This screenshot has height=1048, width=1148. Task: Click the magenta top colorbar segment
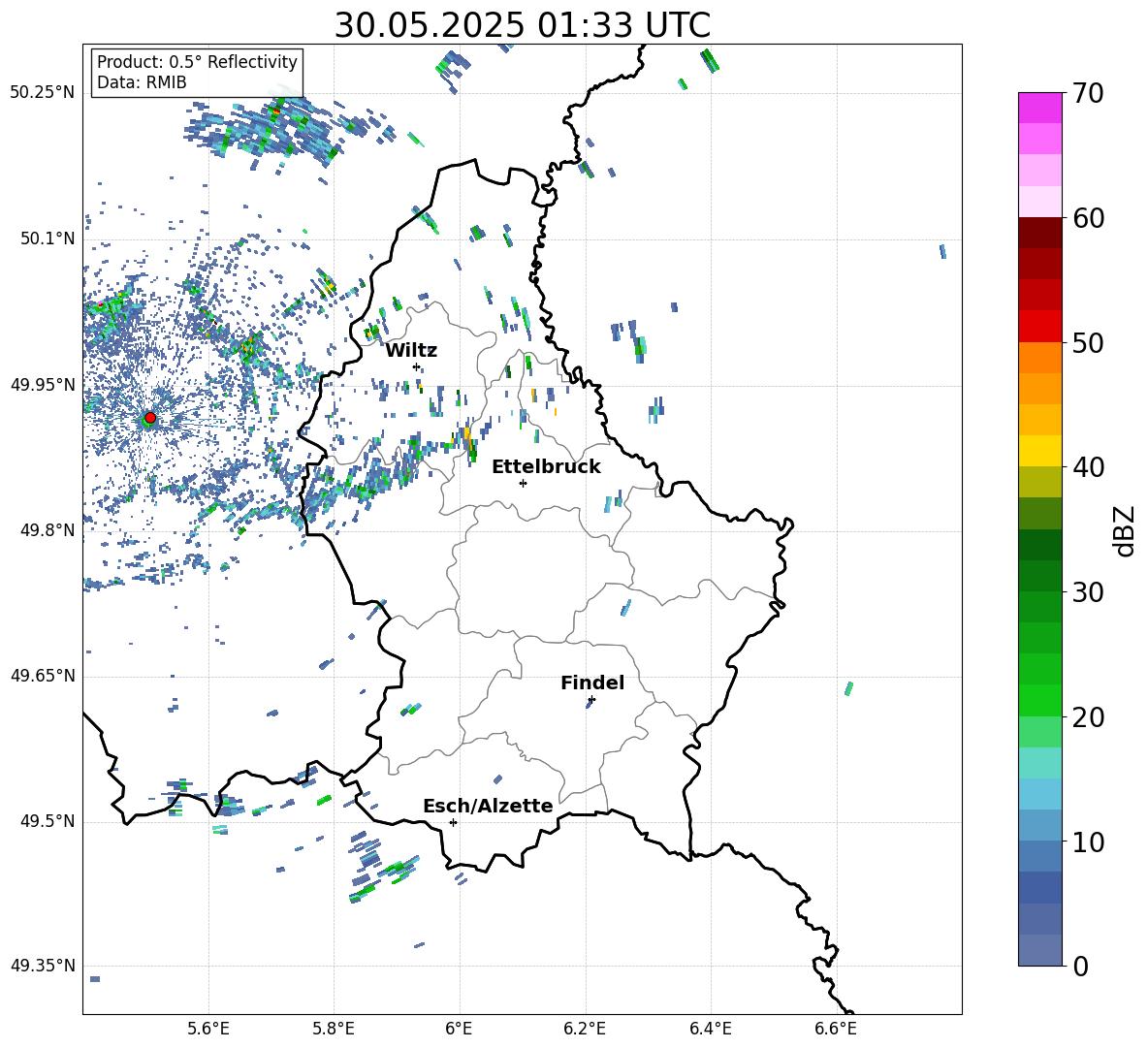click(1040, 108)
